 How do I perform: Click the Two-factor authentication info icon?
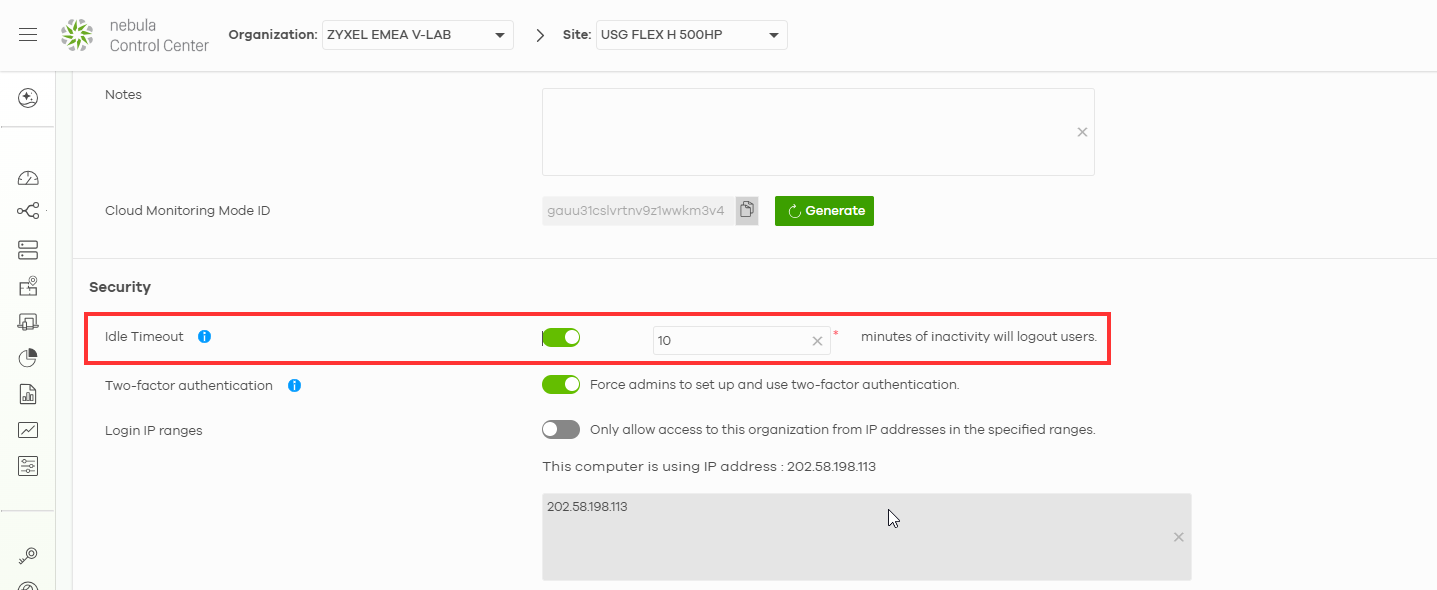coord(294,385)
